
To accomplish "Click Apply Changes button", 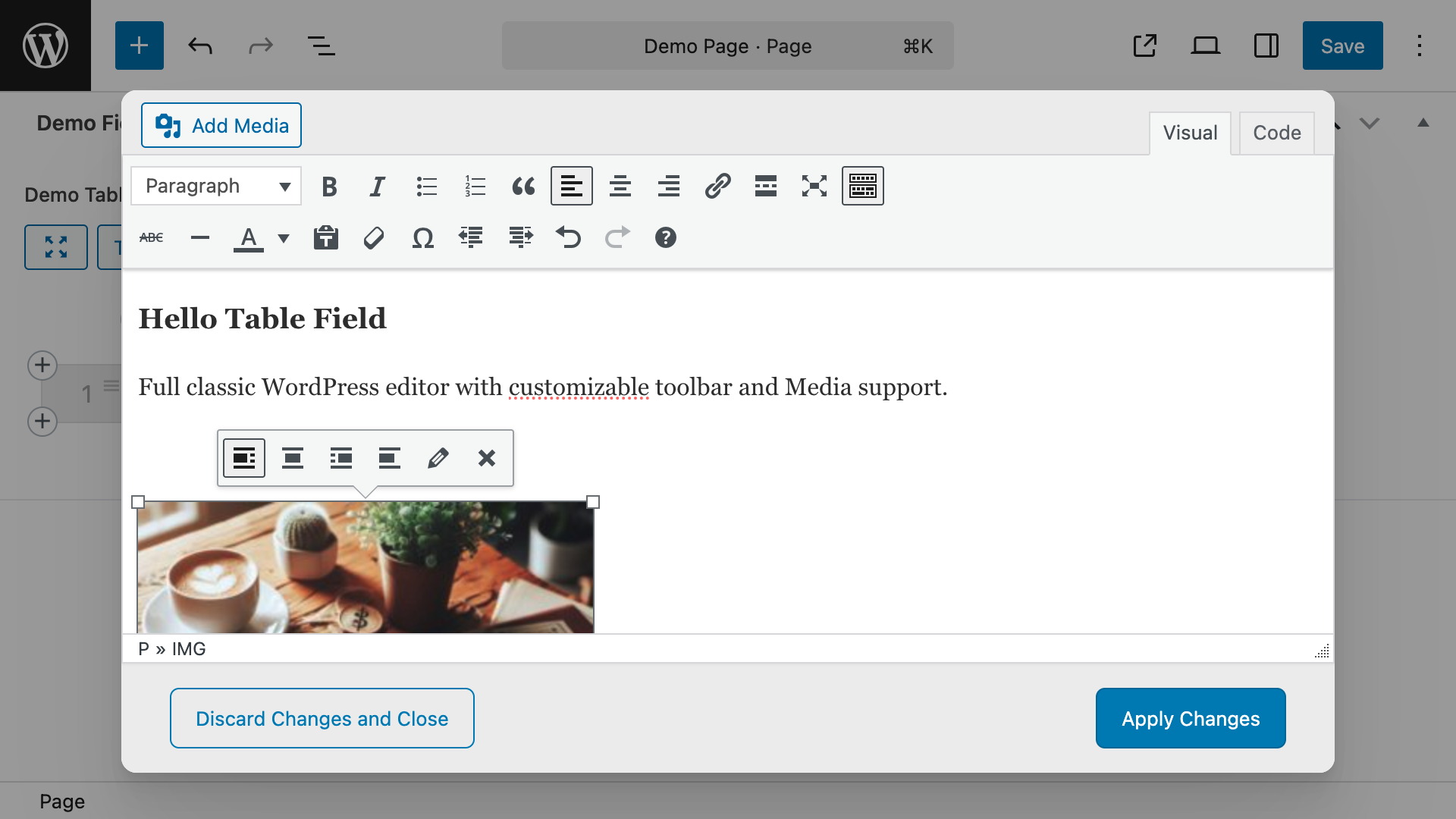I will point(1191,719).
